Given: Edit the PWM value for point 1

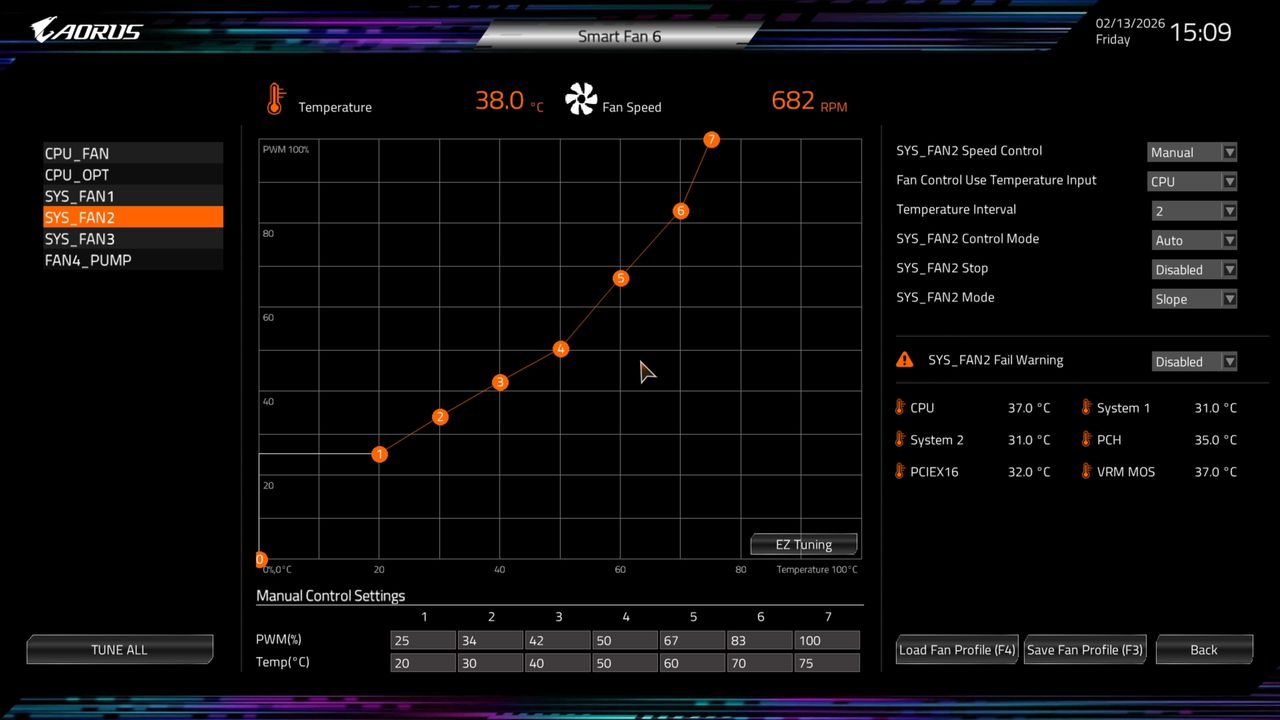Looking at the screenshot, I should click(x=423, y=640).
